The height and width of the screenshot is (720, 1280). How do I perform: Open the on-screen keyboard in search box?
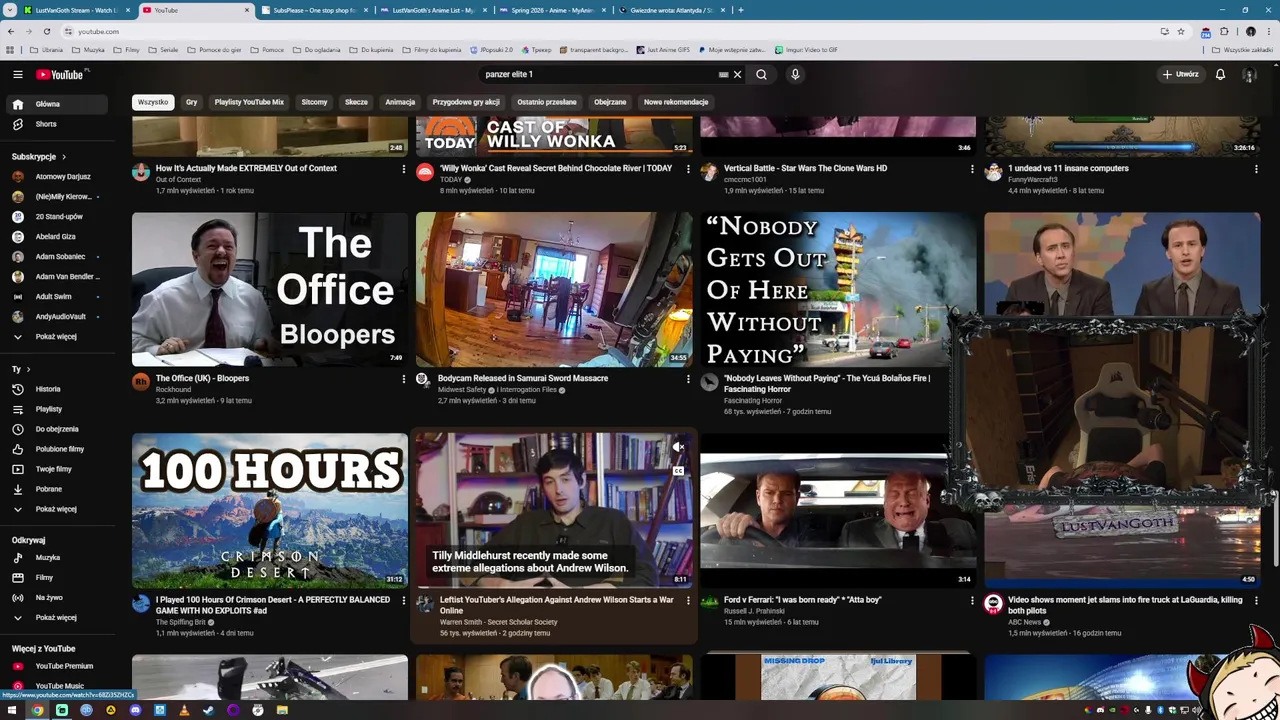coord(723,74)
